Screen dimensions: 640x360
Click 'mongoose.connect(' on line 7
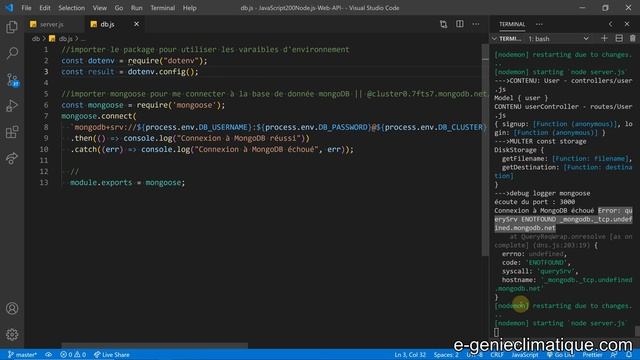coord(99,116)
